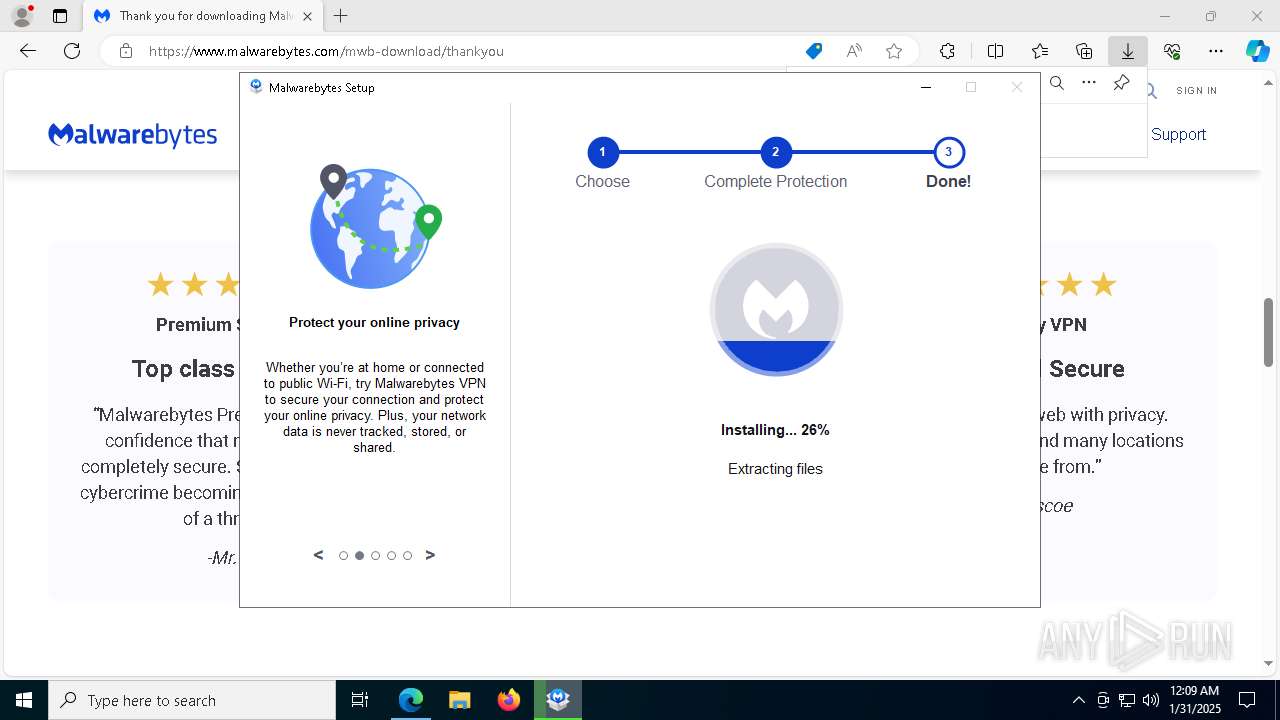Click the globe VPN illustration
The image size is (1280, 720).
pyautogui.click(x=375, y=227)
